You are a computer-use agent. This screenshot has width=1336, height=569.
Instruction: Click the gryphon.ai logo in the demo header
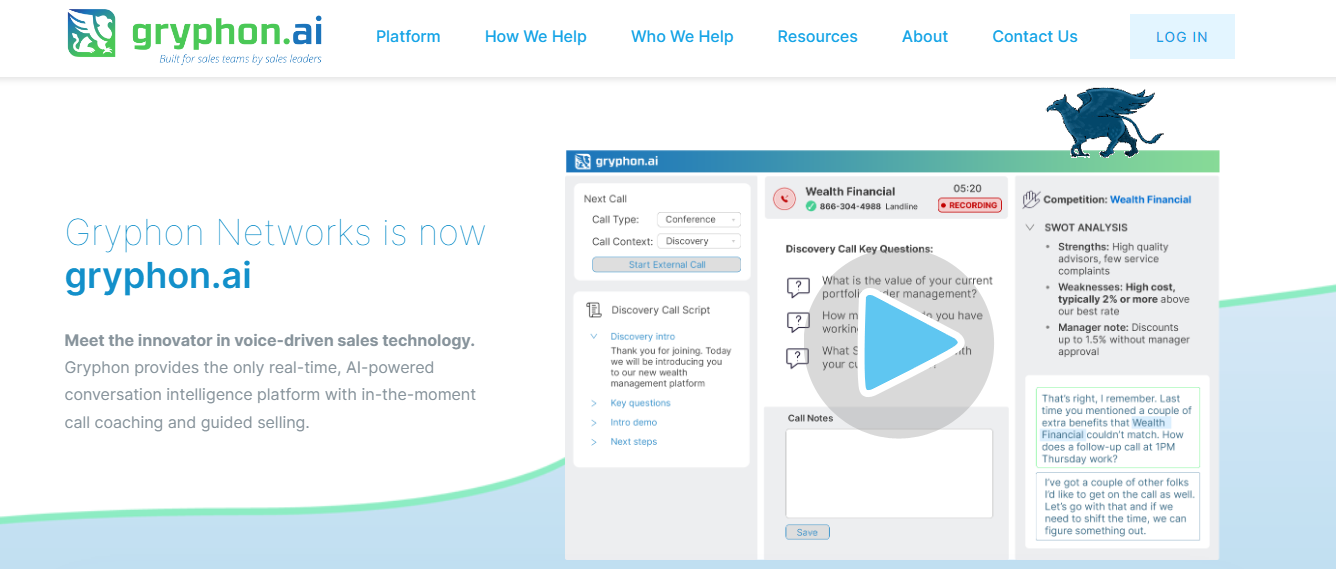coord(616,162)
